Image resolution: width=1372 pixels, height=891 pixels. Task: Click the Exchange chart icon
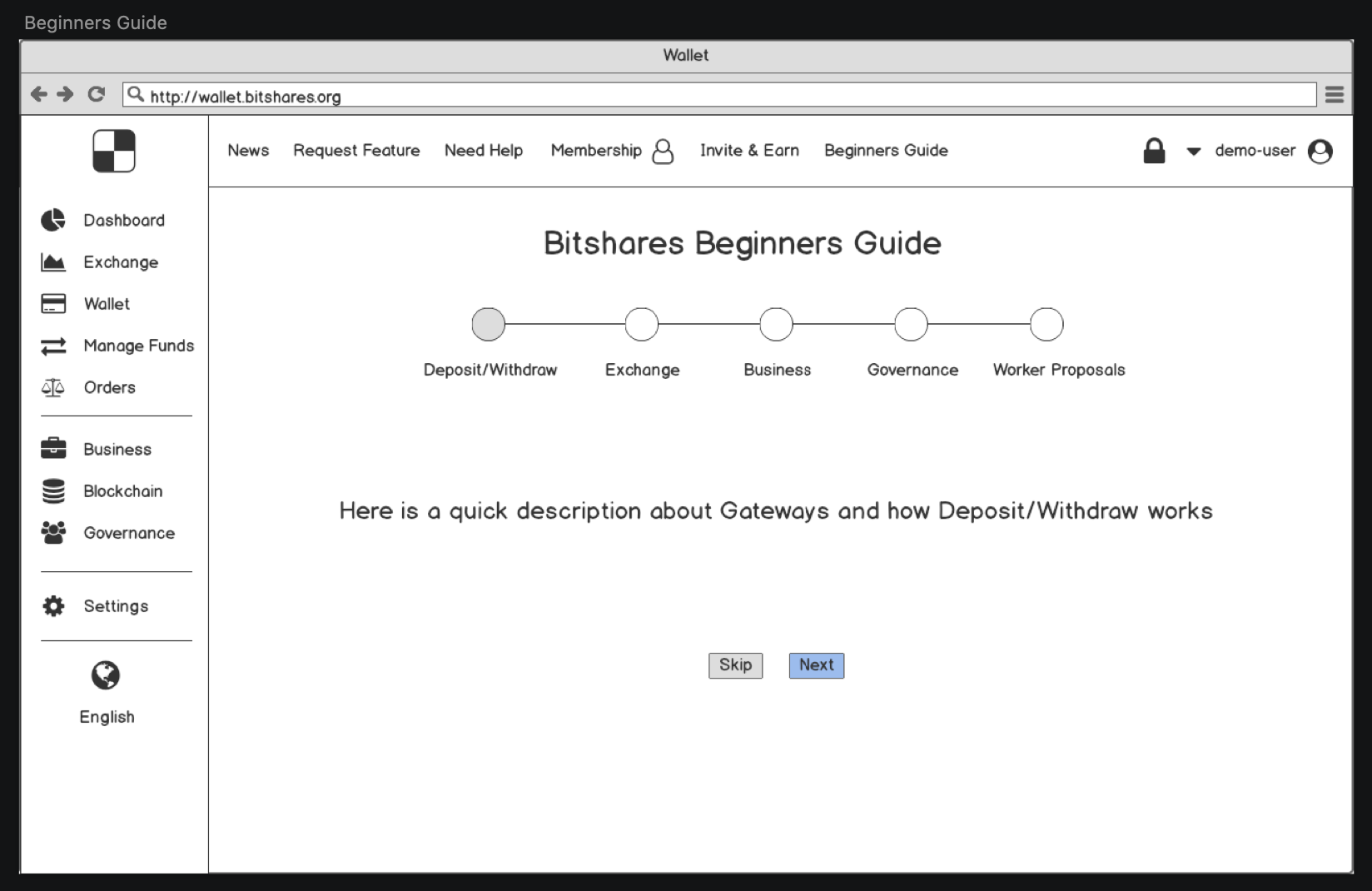click(53, 262)
